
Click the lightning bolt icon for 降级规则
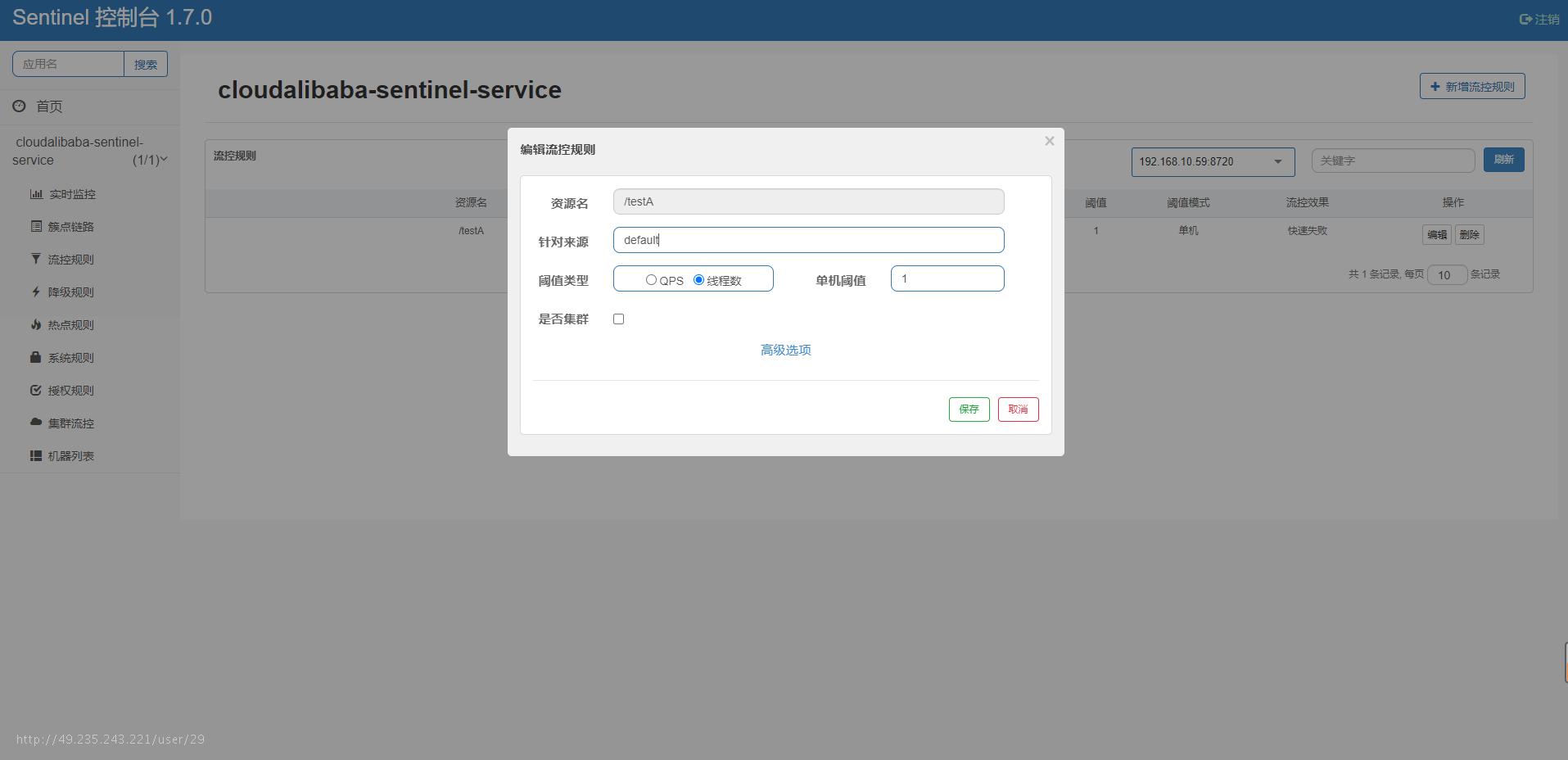click(x=36, y=292)
